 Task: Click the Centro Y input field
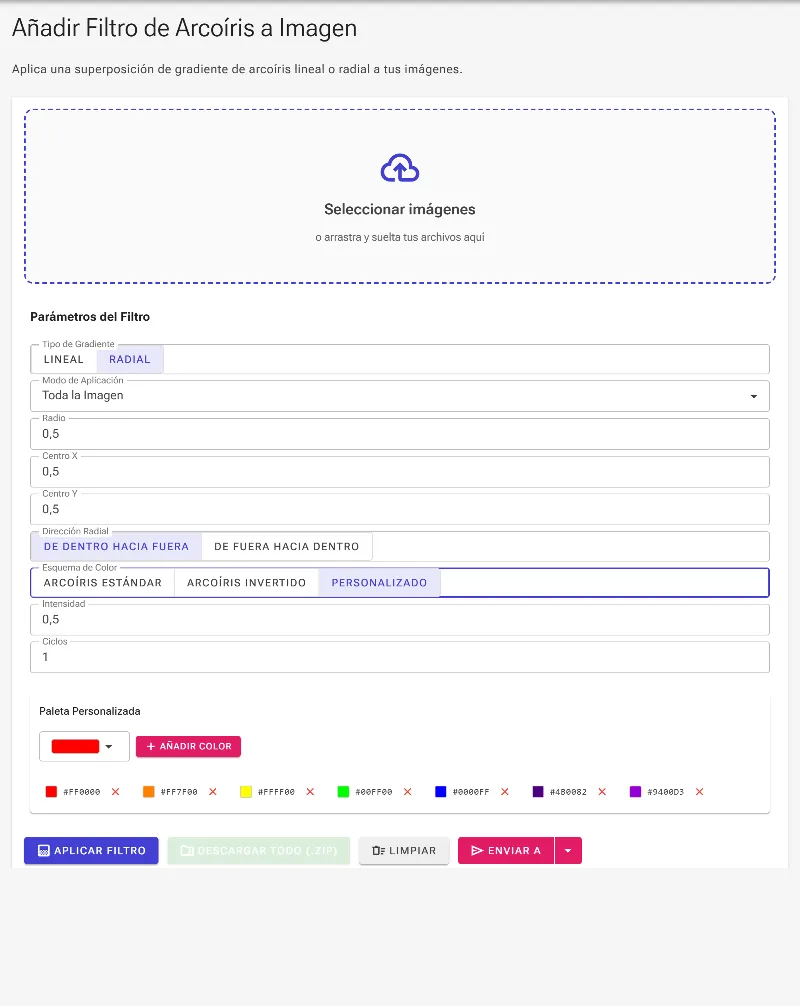point(400,509)
